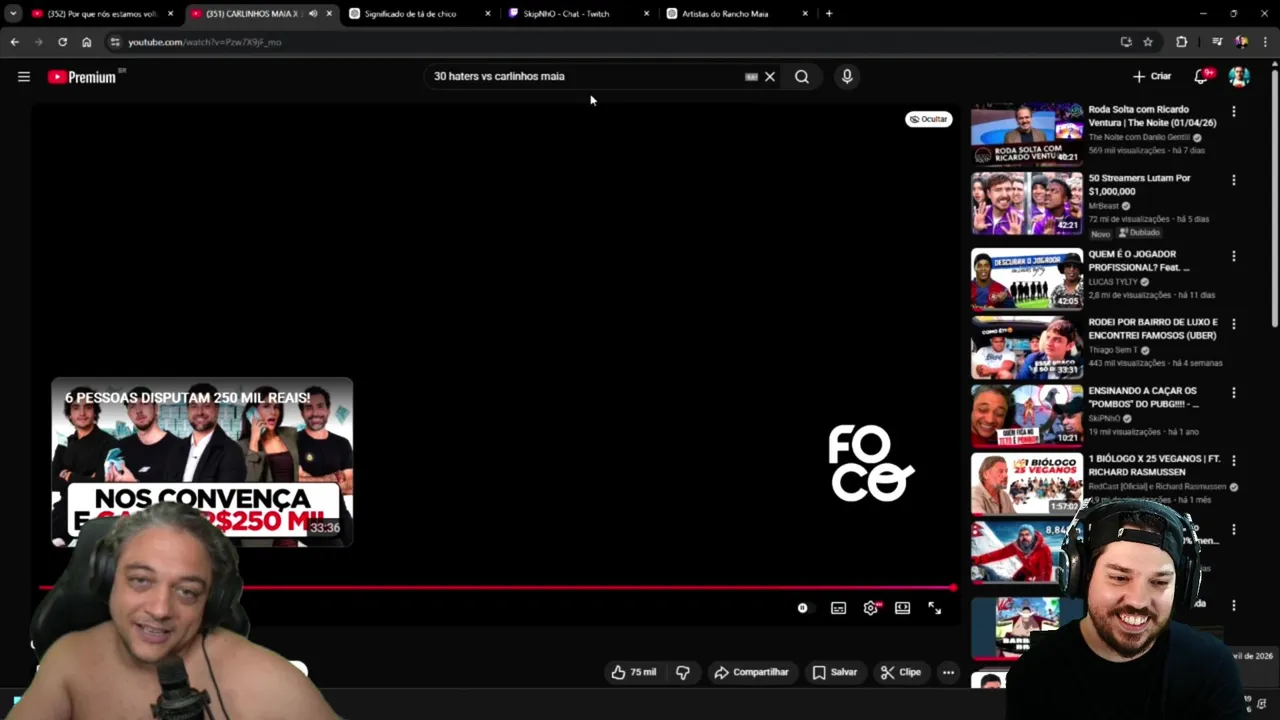Go to YouTube Premium home logo

click(82, 77)
